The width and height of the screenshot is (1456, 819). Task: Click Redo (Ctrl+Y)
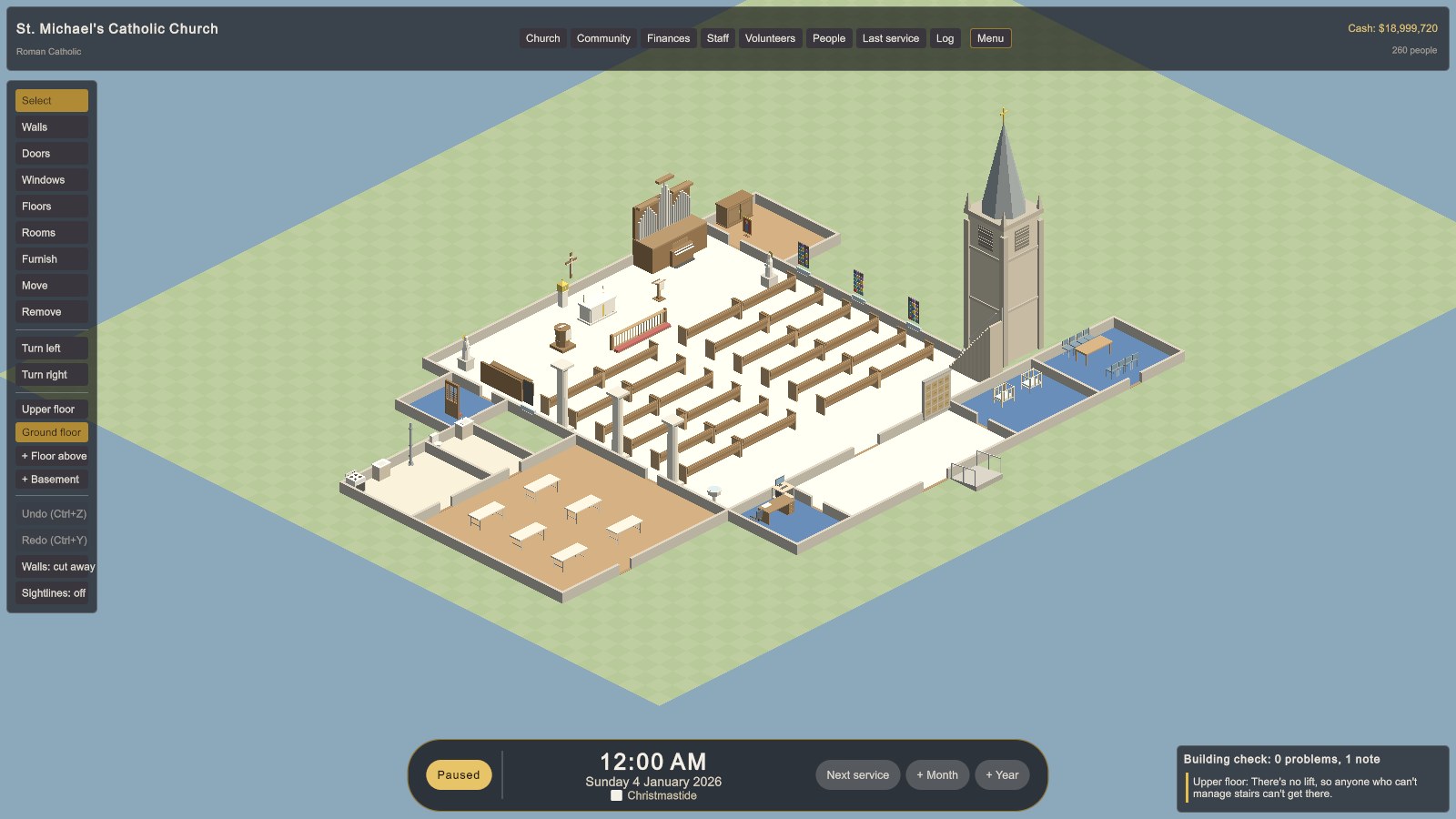52,541
